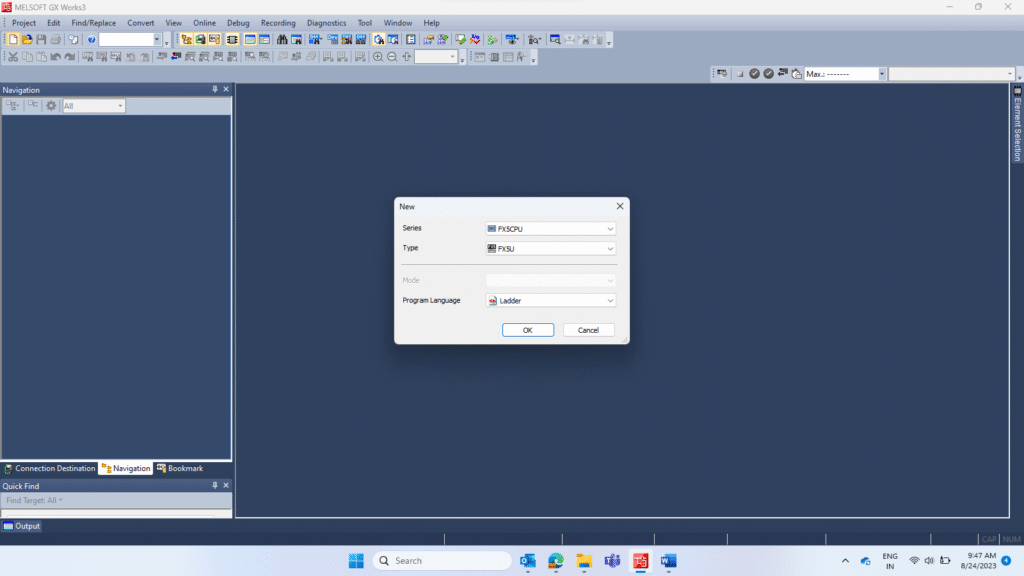
Task: Click the green convert arrow icon
Action: coord(492,39)
